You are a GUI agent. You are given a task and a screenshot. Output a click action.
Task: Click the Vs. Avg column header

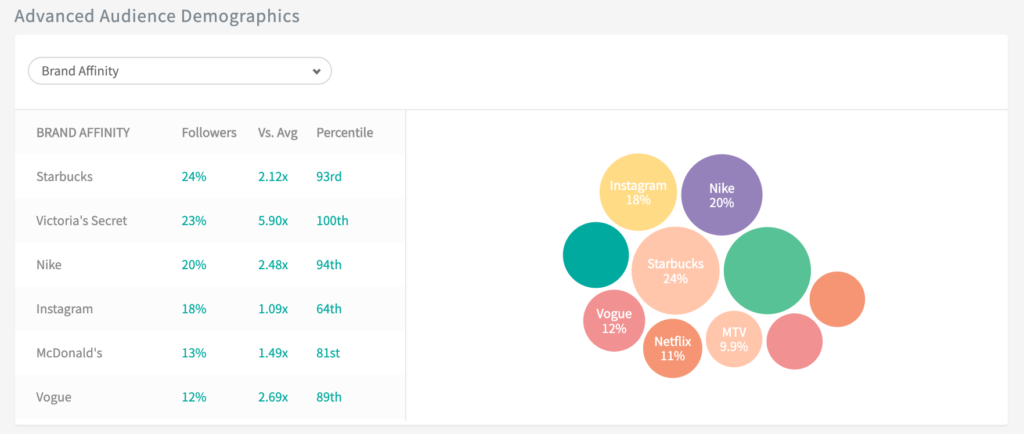pyautogui.click(x=278, y=132)
